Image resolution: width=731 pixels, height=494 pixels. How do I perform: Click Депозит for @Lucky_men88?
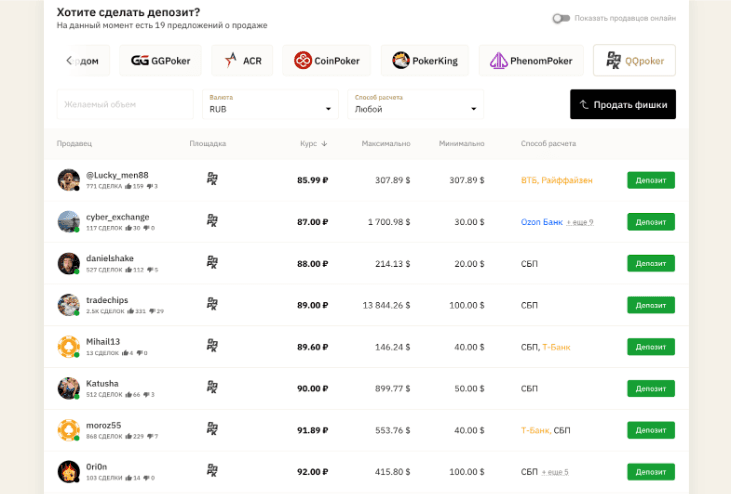(651, 180)
